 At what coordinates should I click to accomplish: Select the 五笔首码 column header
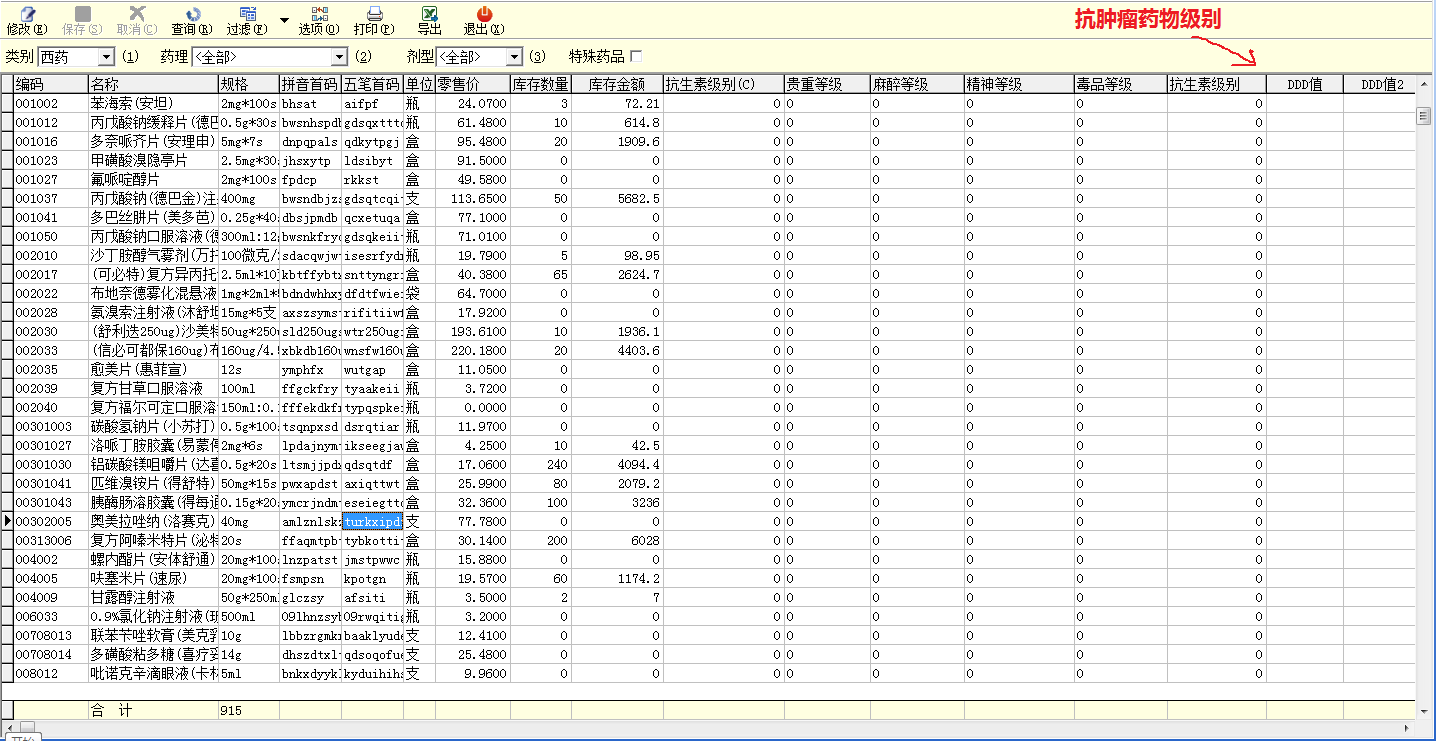pyautogui.click(x=372, y=85)
